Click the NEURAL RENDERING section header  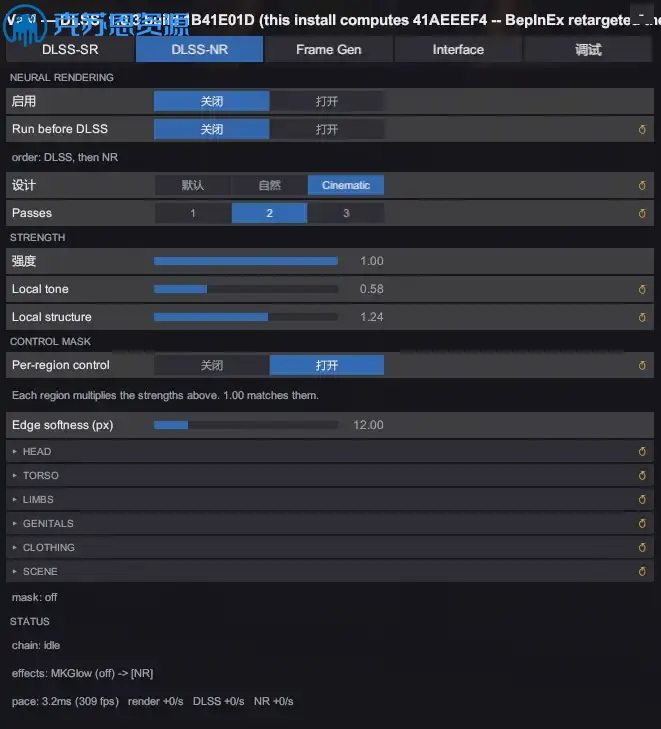(x=62, y=78)
